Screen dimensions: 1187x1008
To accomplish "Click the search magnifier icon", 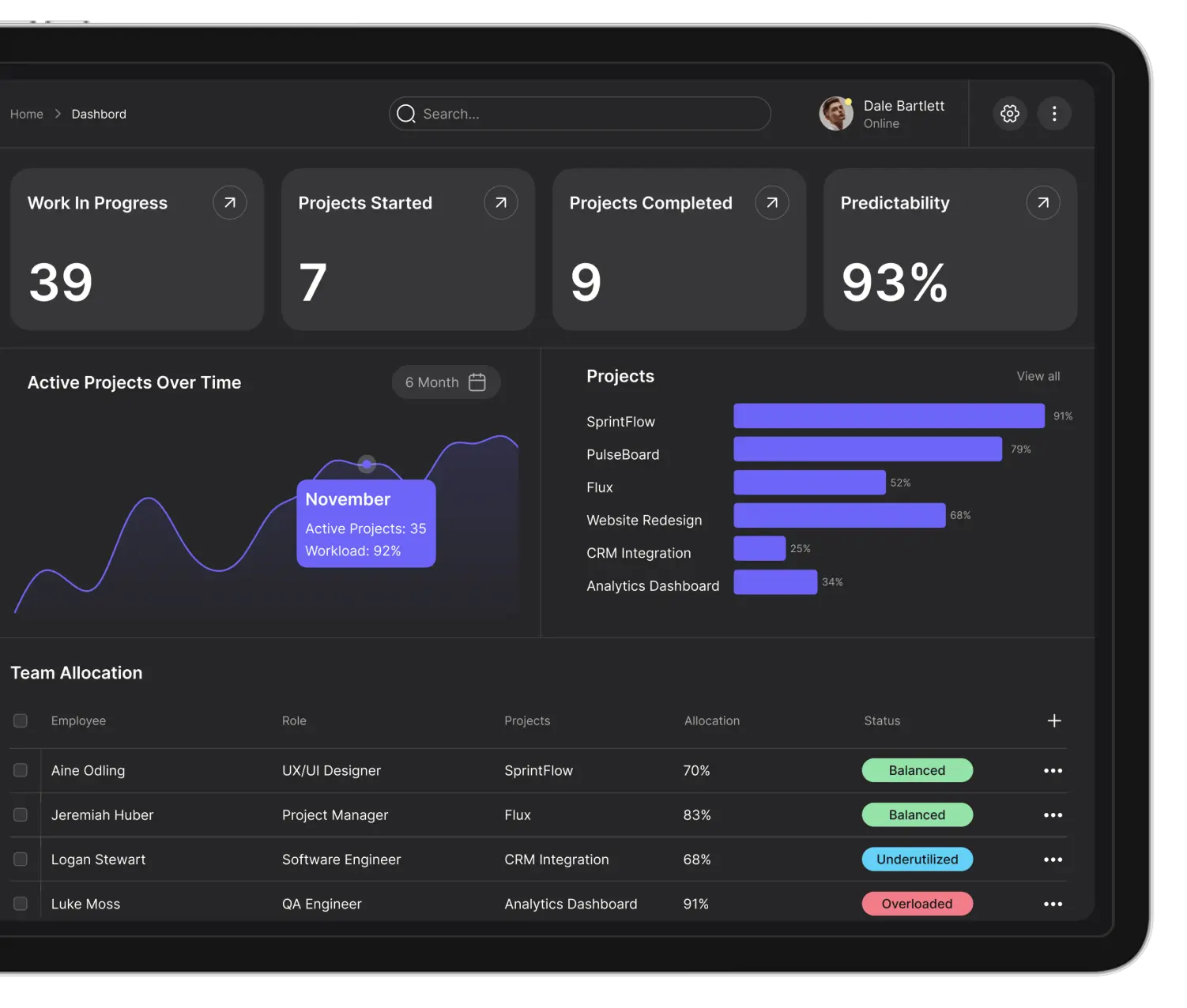I will (x=406, y=114).
